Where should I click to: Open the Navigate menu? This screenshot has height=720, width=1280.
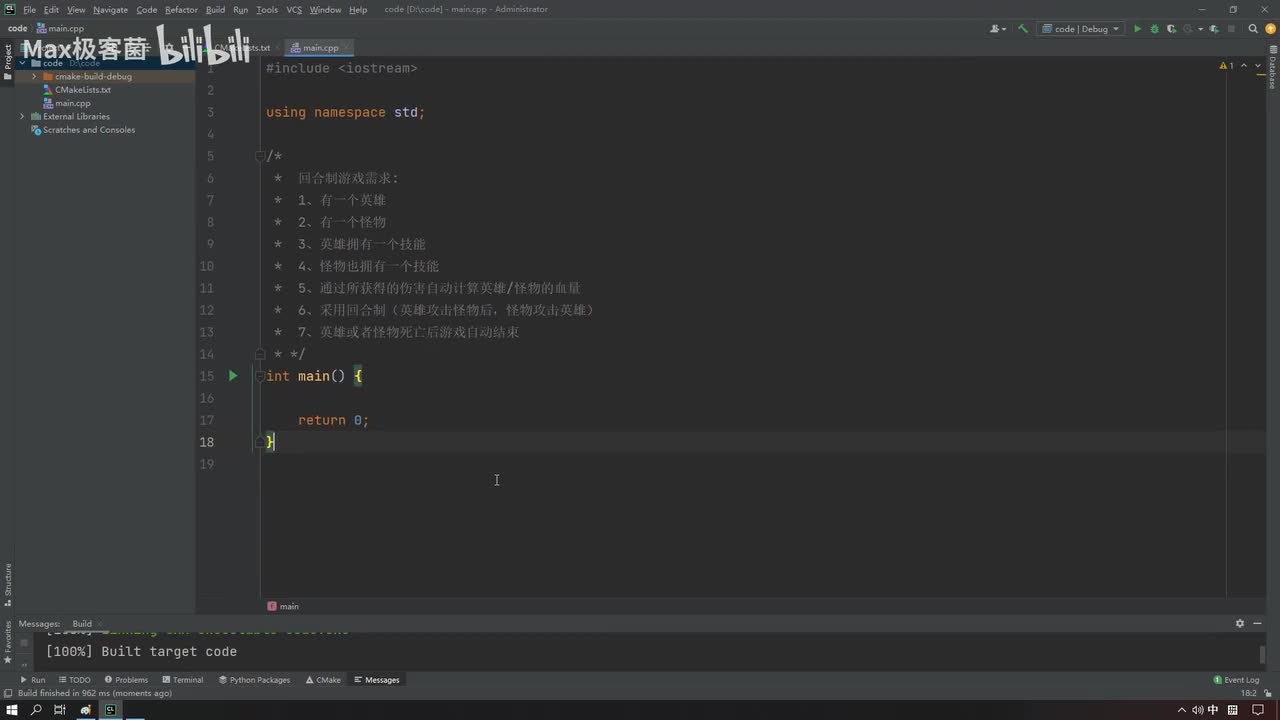110,9
